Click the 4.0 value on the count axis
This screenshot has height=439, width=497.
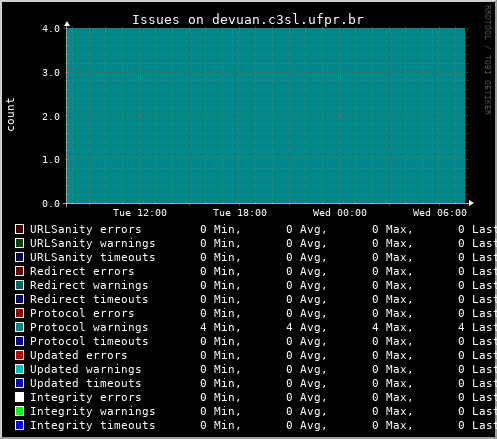coord(51,29)
